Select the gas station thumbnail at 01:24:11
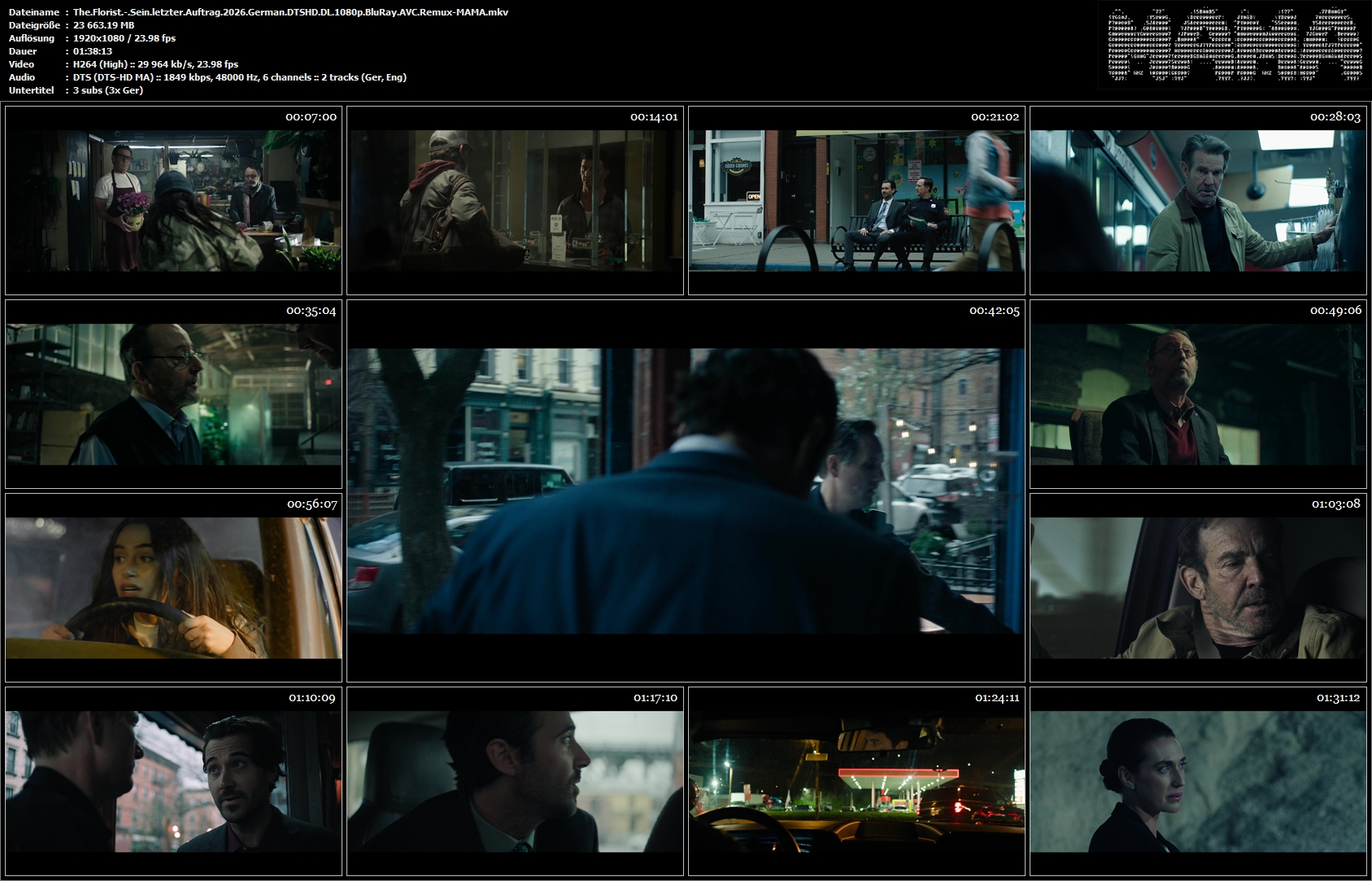Image resolution: width=1372 pixels, height=881 pixels. click(856, 781)
